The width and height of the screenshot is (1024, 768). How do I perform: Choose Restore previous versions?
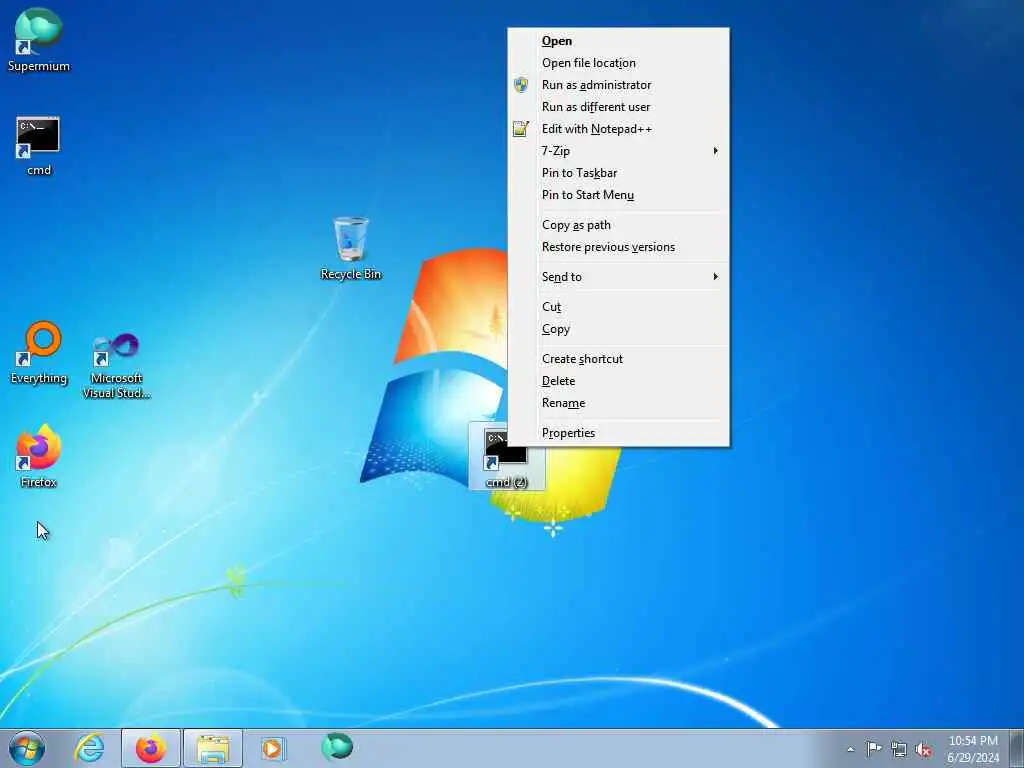[618, 248]
